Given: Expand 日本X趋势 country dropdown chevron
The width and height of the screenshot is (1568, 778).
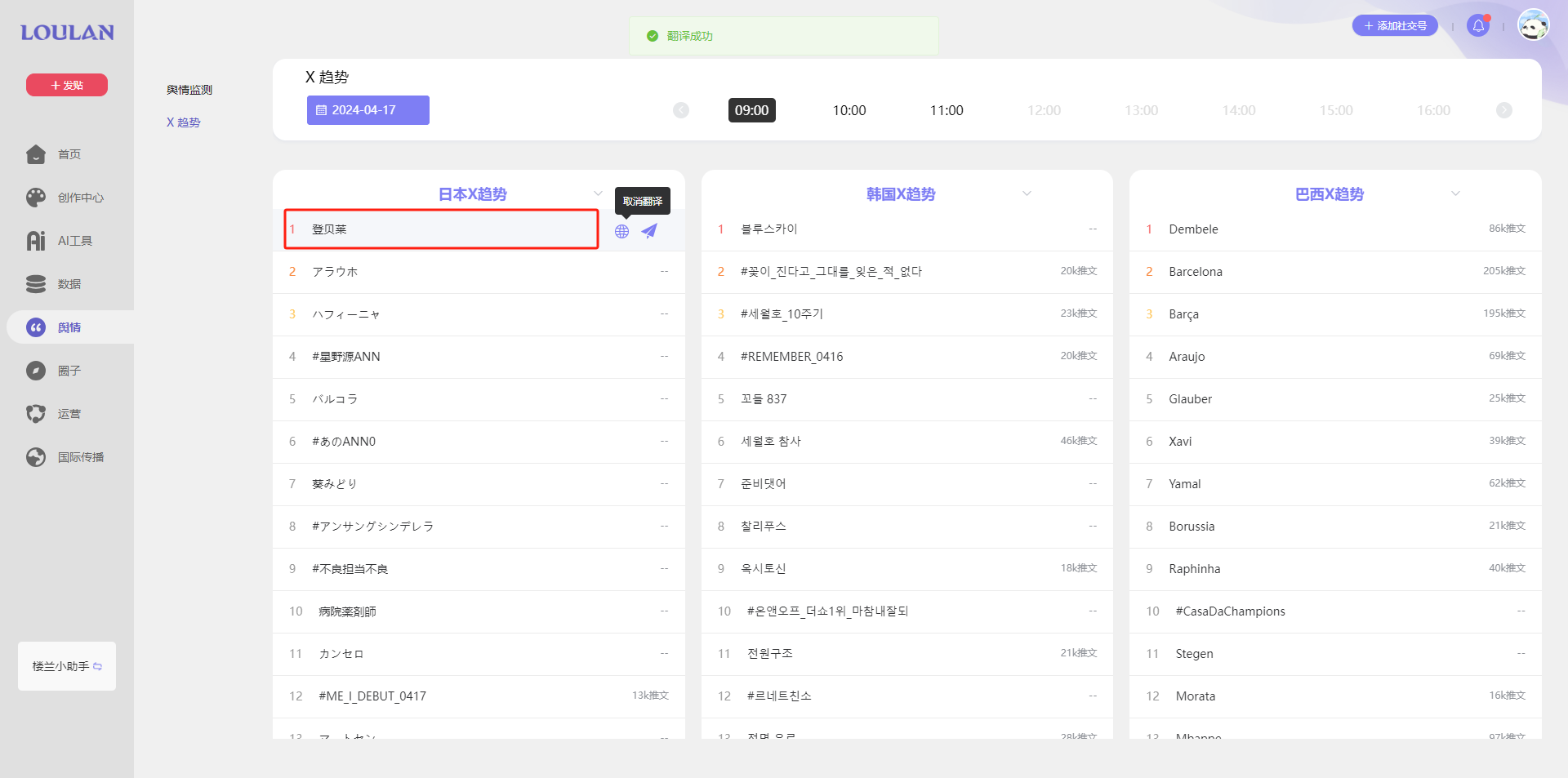Looking at the screenshot, I should point(598,194).
